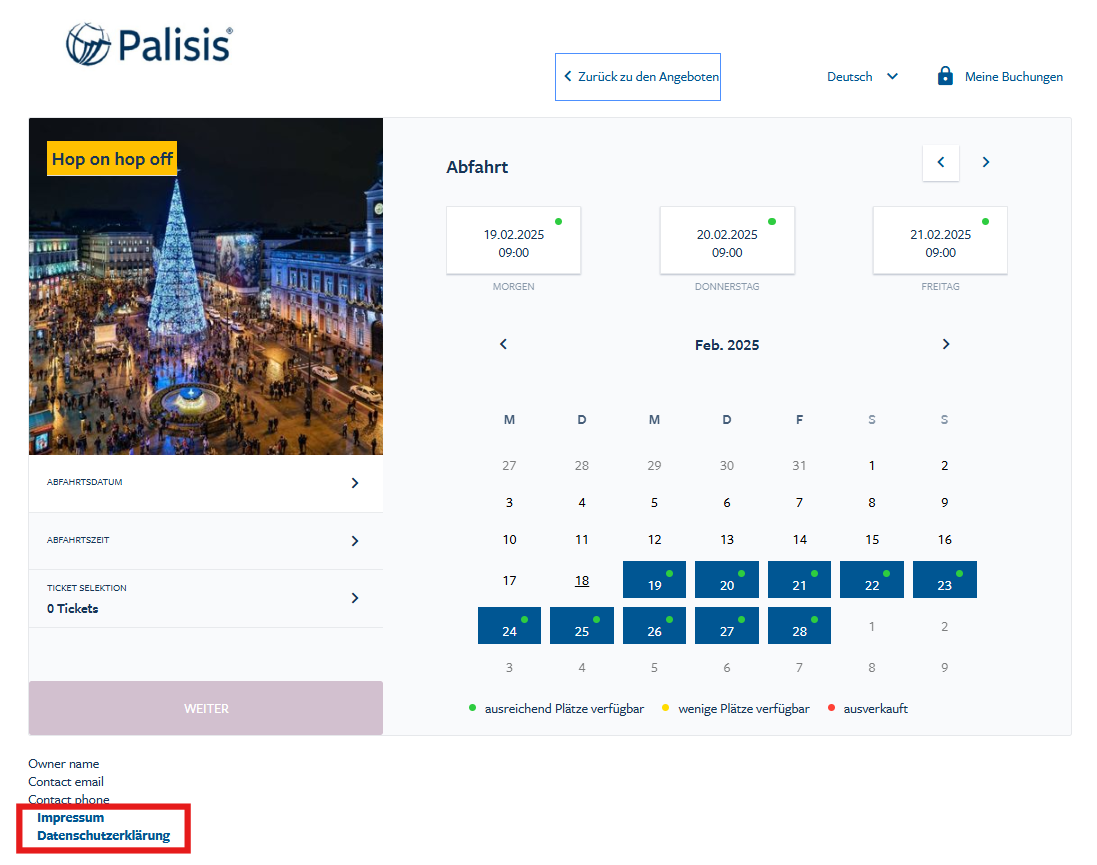Click the Feb. 2025 month label

727,345
